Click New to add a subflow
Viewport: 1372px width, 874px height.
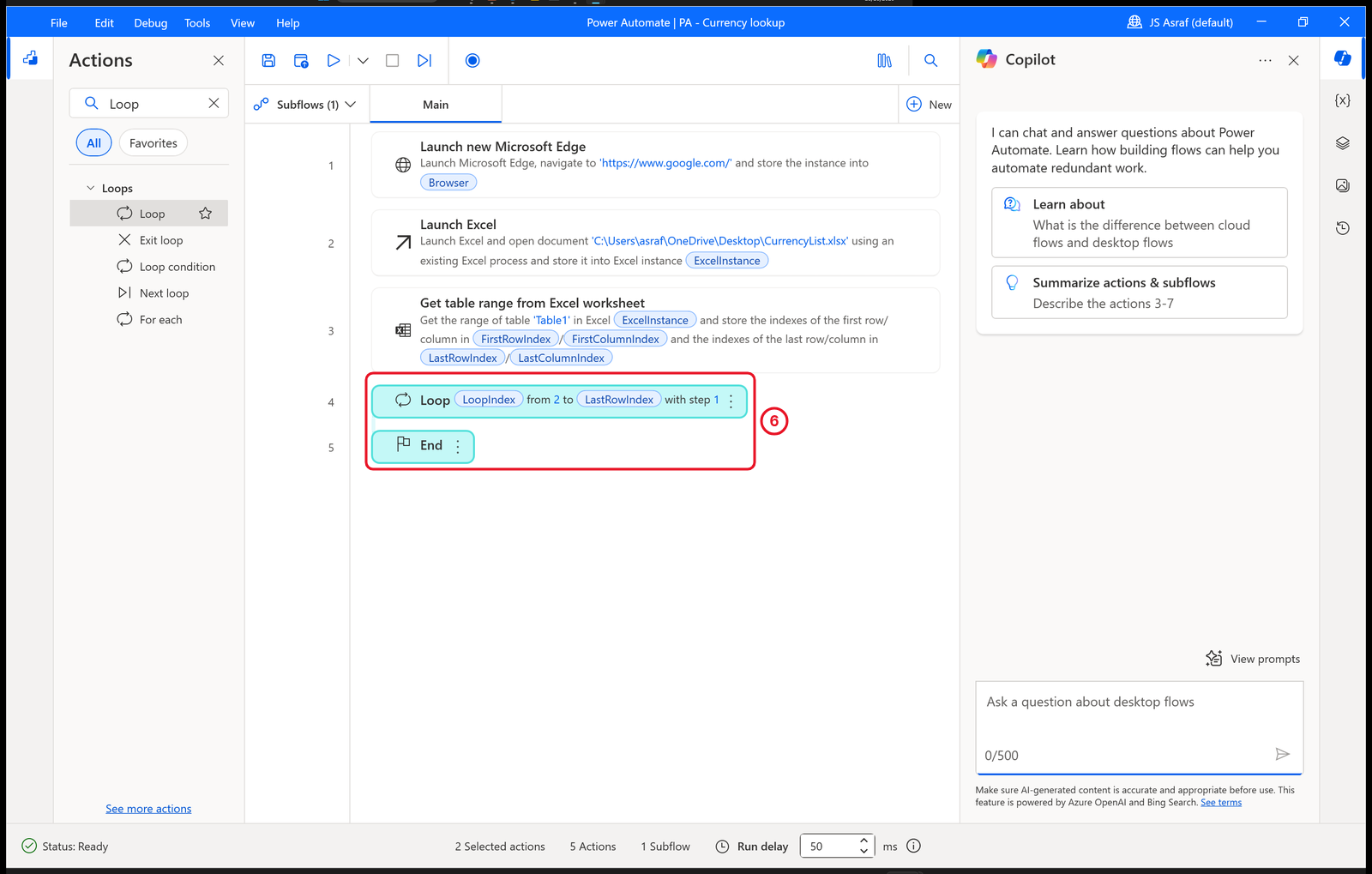point(930,105)
